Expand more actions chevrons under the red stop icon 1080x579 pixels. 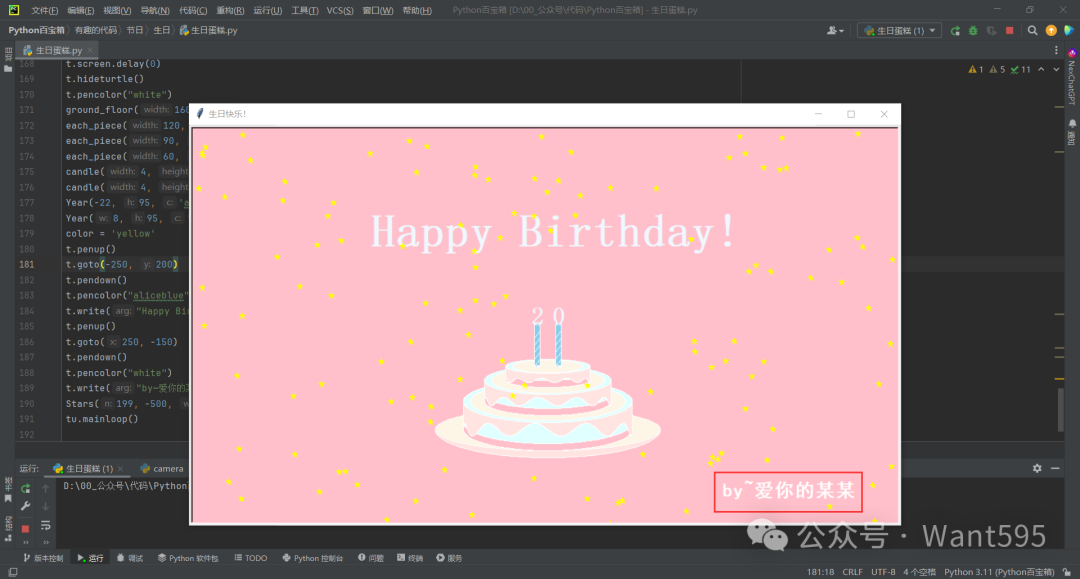coord(25,543)
